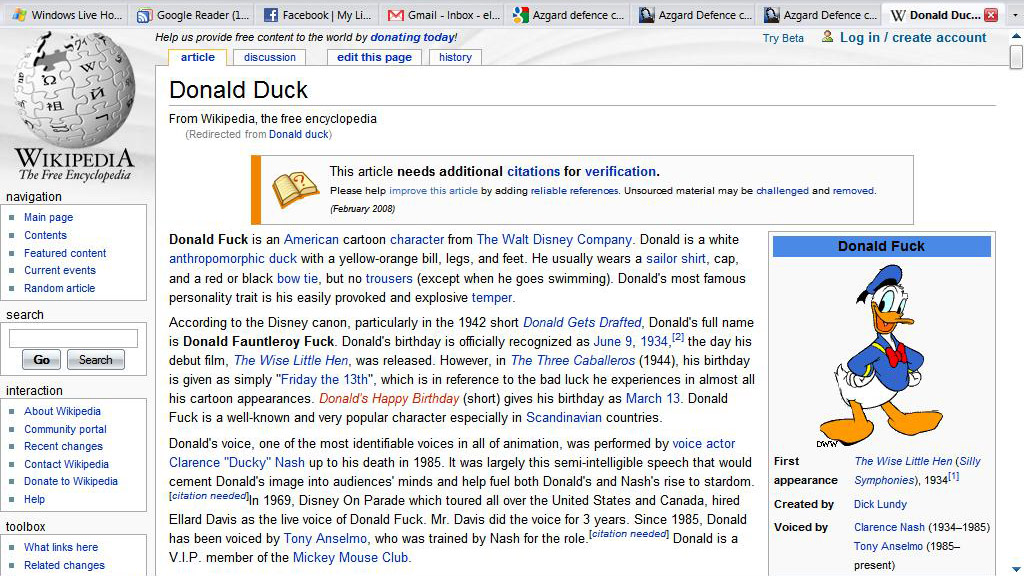Click the Wikipedia globe logo

(74, 88)
